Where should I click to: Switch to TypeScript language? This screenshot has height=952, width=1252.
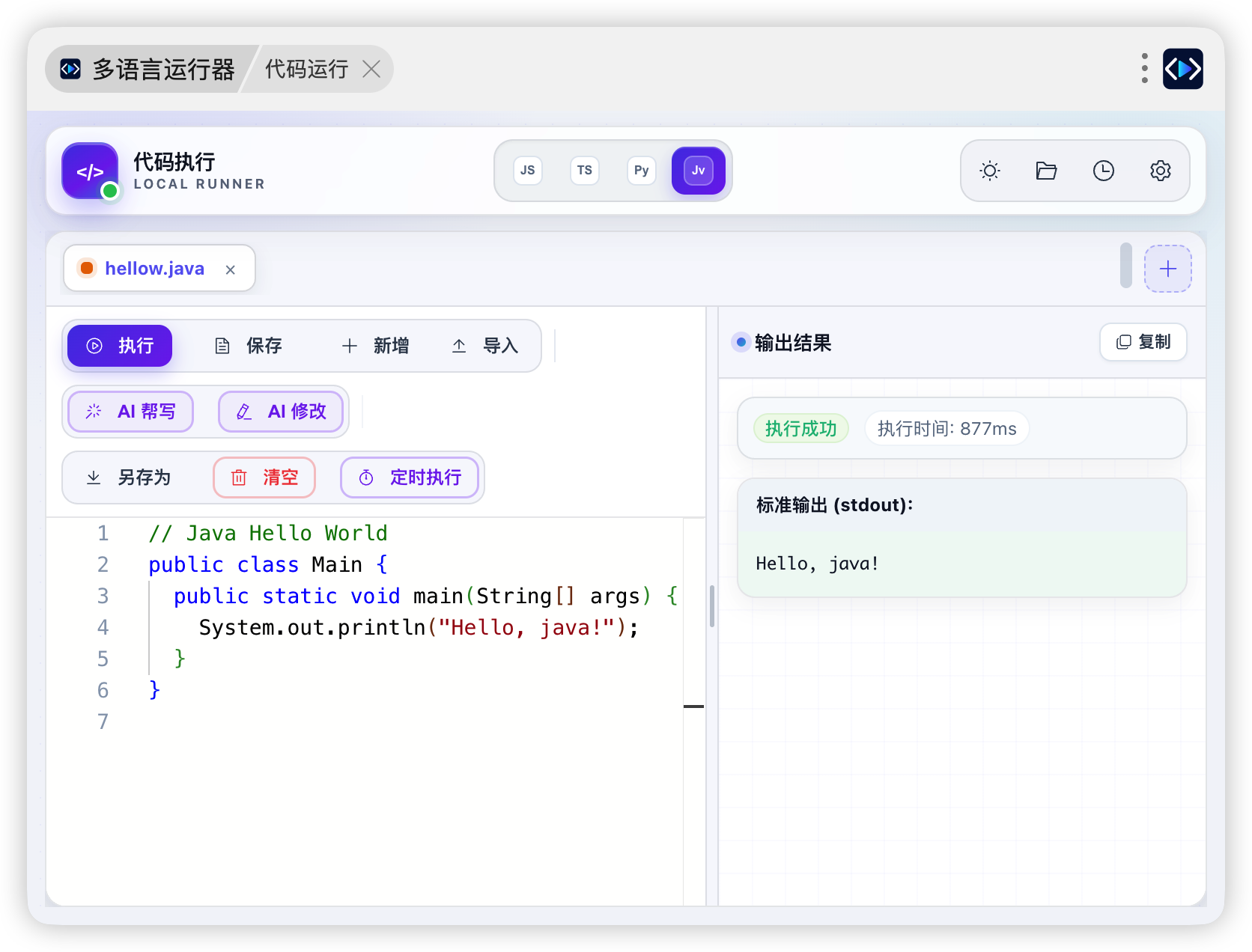coord(585,171)
